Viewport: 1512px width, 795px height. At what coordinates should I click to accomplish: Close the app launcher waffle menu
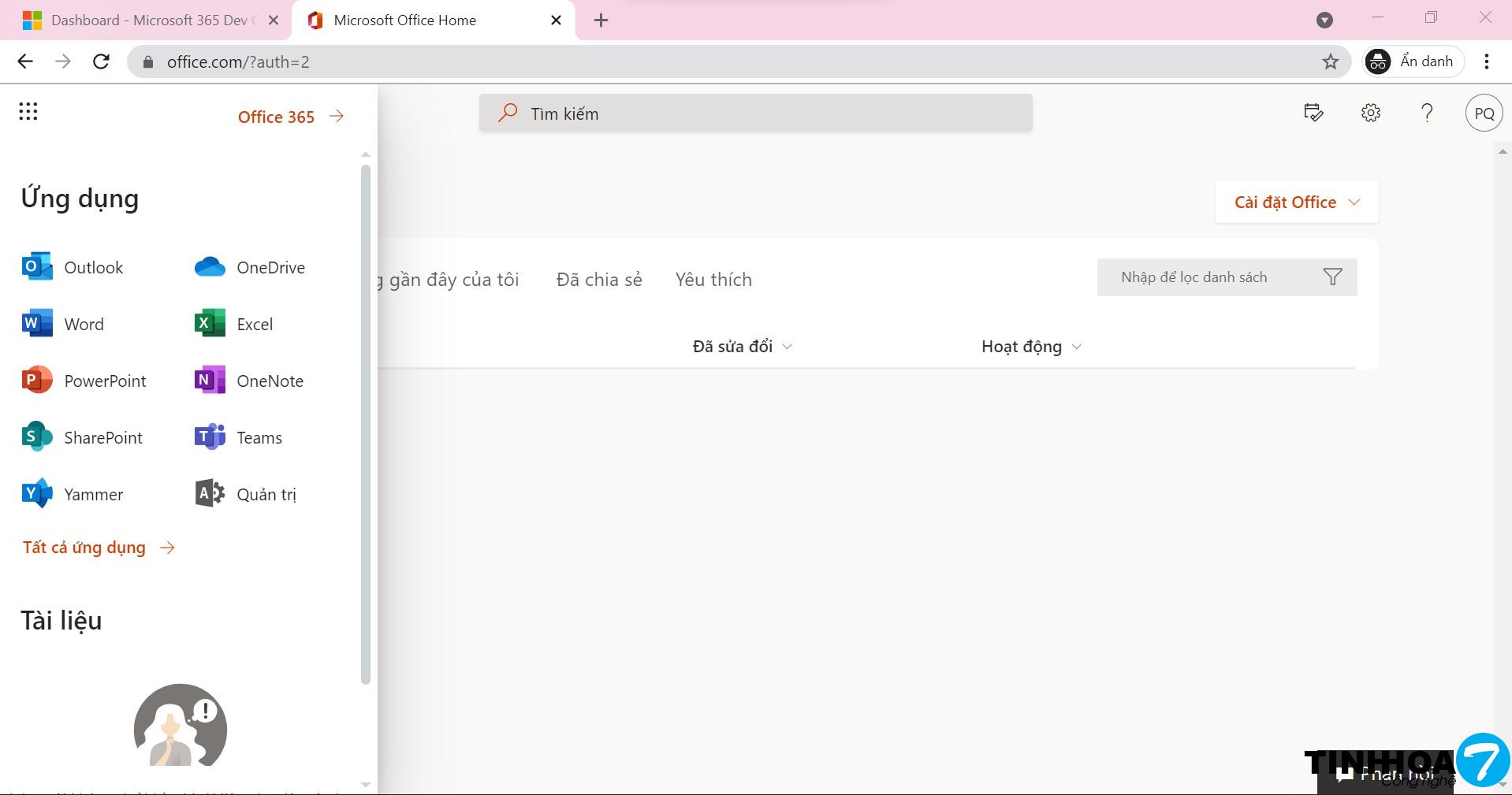[28, 112]
